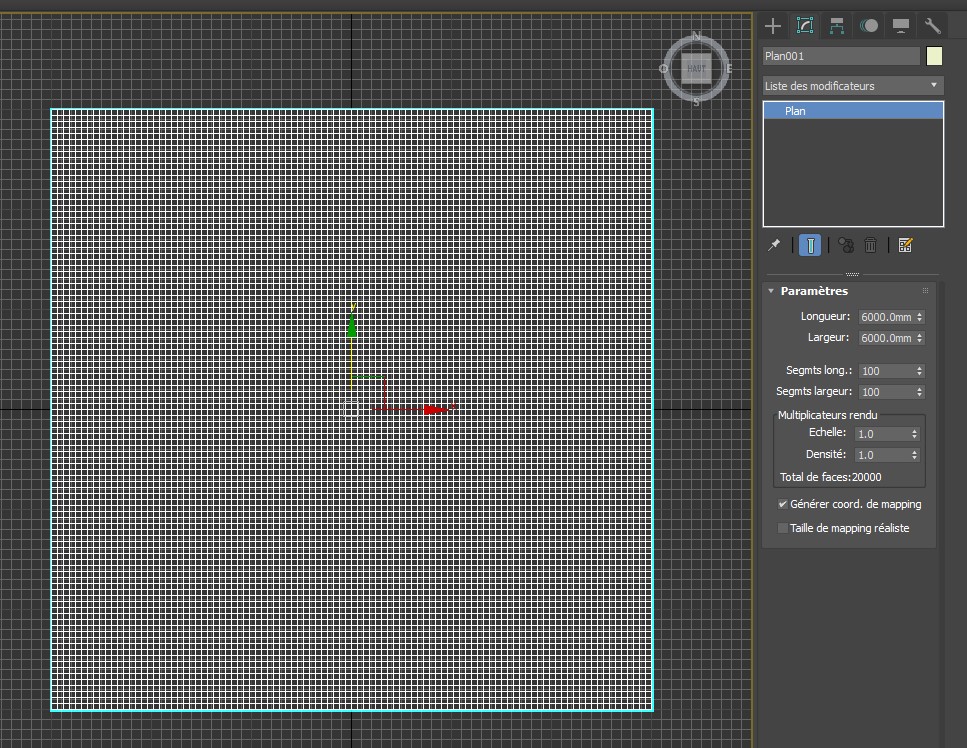This screenshot has width=967, height=748.
Task: Open Configure Modifier Sets icon
Action: point(906,245)
